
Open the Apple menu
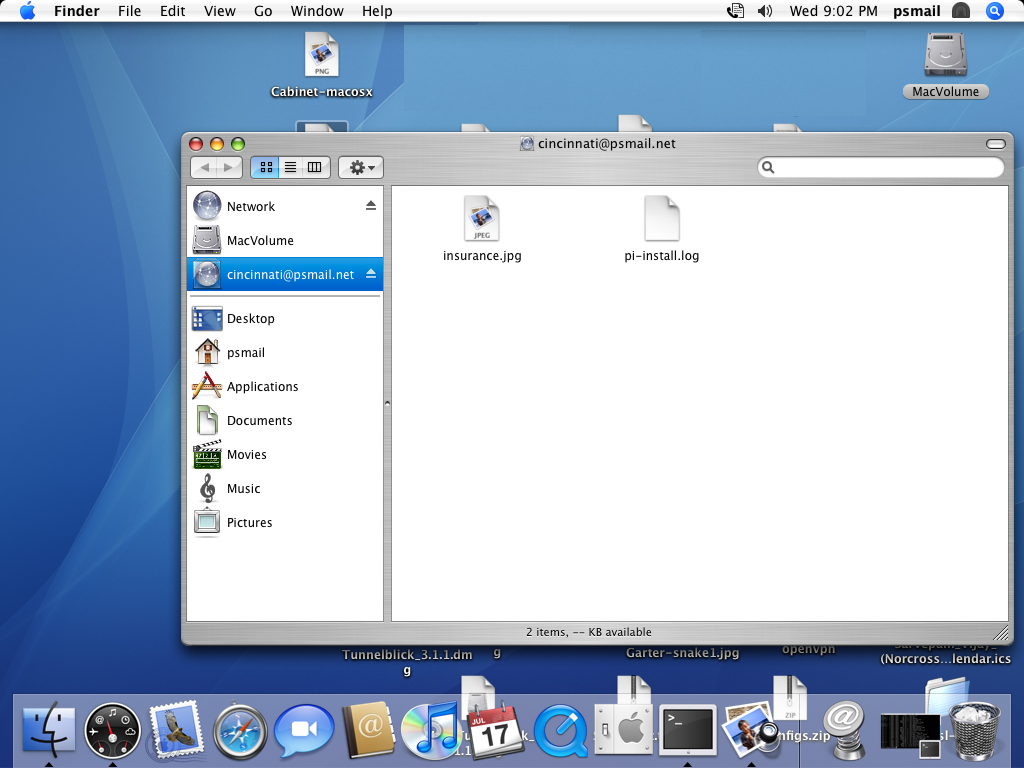click(x=27, y=11)
